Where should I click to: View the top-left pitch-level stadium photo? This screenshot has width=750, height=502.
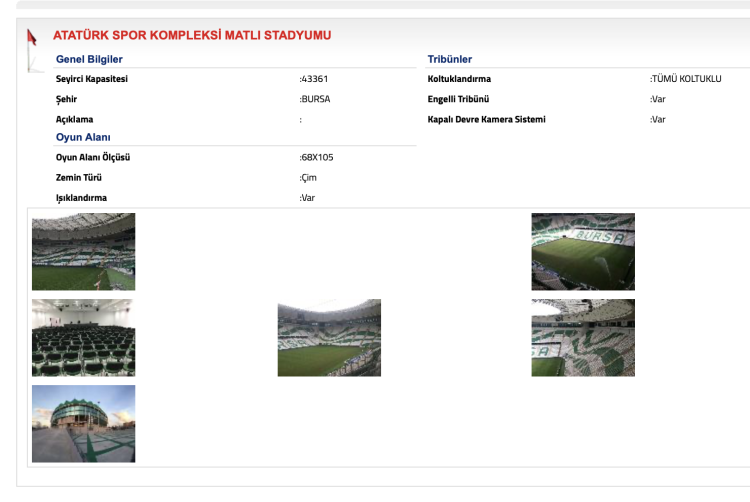click(83, 252)
